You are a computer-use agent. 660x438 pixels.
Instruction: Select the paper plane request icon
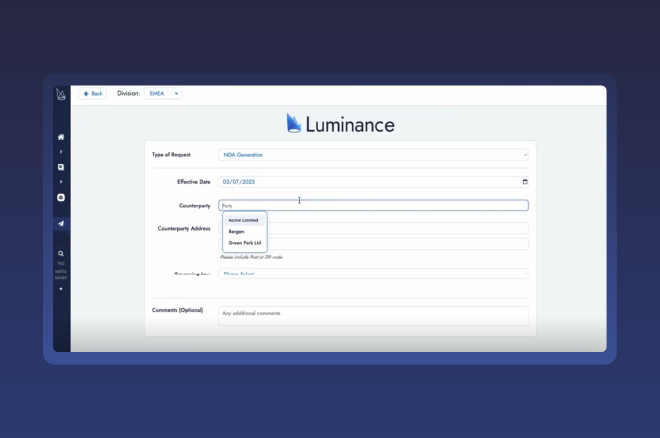click(61, 223)
